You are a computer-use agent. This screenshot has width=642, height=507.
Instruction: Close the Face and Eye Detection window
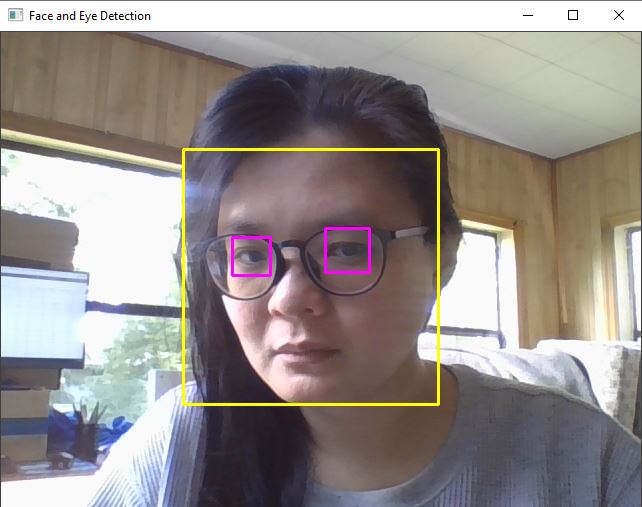619,16
